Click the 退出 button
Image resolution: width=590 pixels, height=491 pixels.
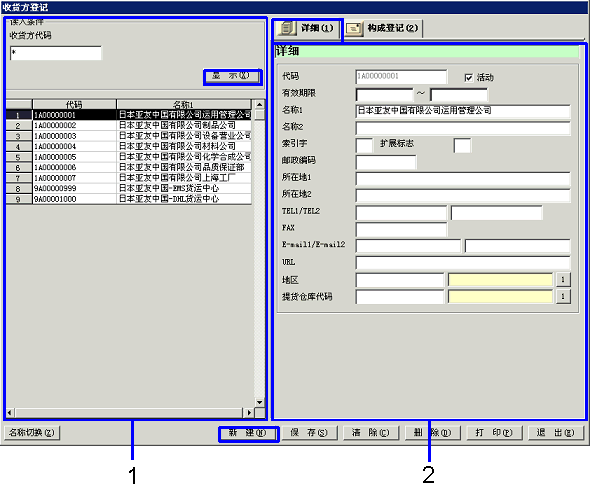pos(556,433)
